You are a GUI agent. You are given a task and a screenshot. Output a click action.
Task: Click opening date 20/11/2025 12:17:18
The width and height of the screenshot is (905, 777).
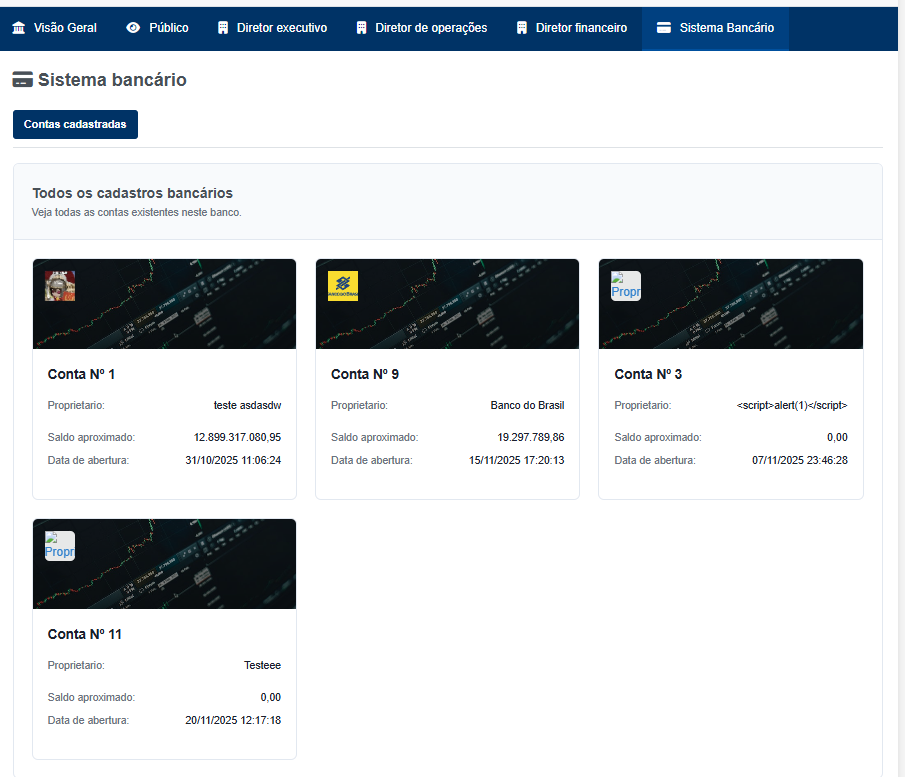click(x=233, y=720)
